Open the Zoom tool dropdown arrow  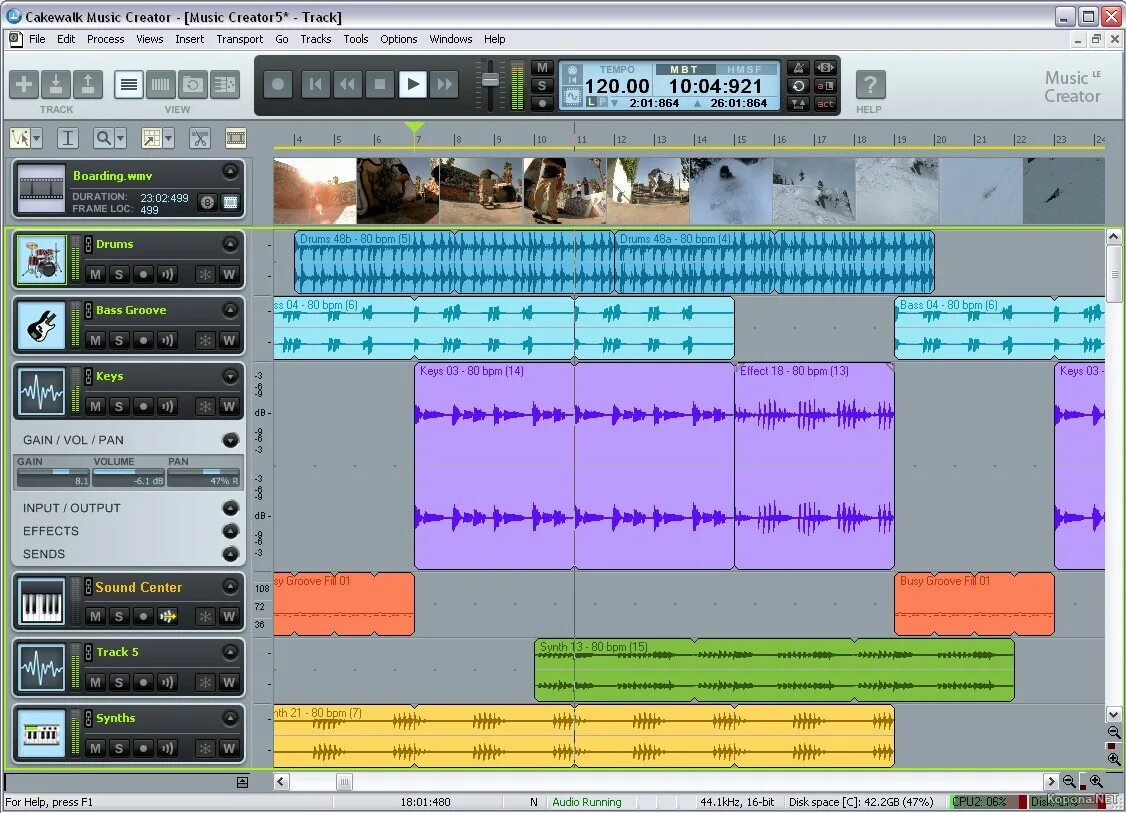click(121, 138)
